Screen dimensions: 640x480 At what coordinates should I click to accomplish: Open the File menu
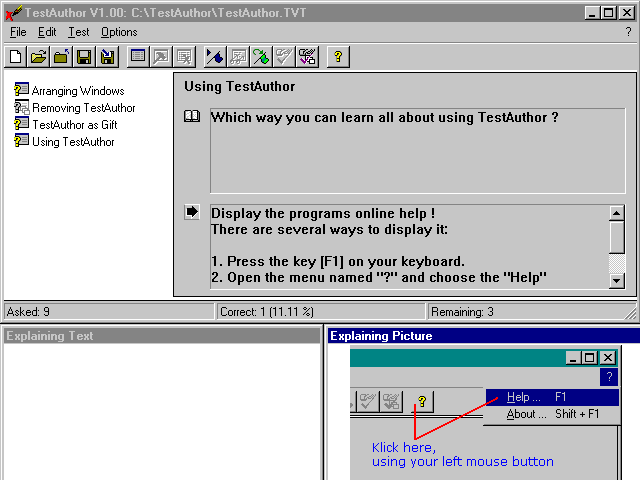[x=18, y=32]
